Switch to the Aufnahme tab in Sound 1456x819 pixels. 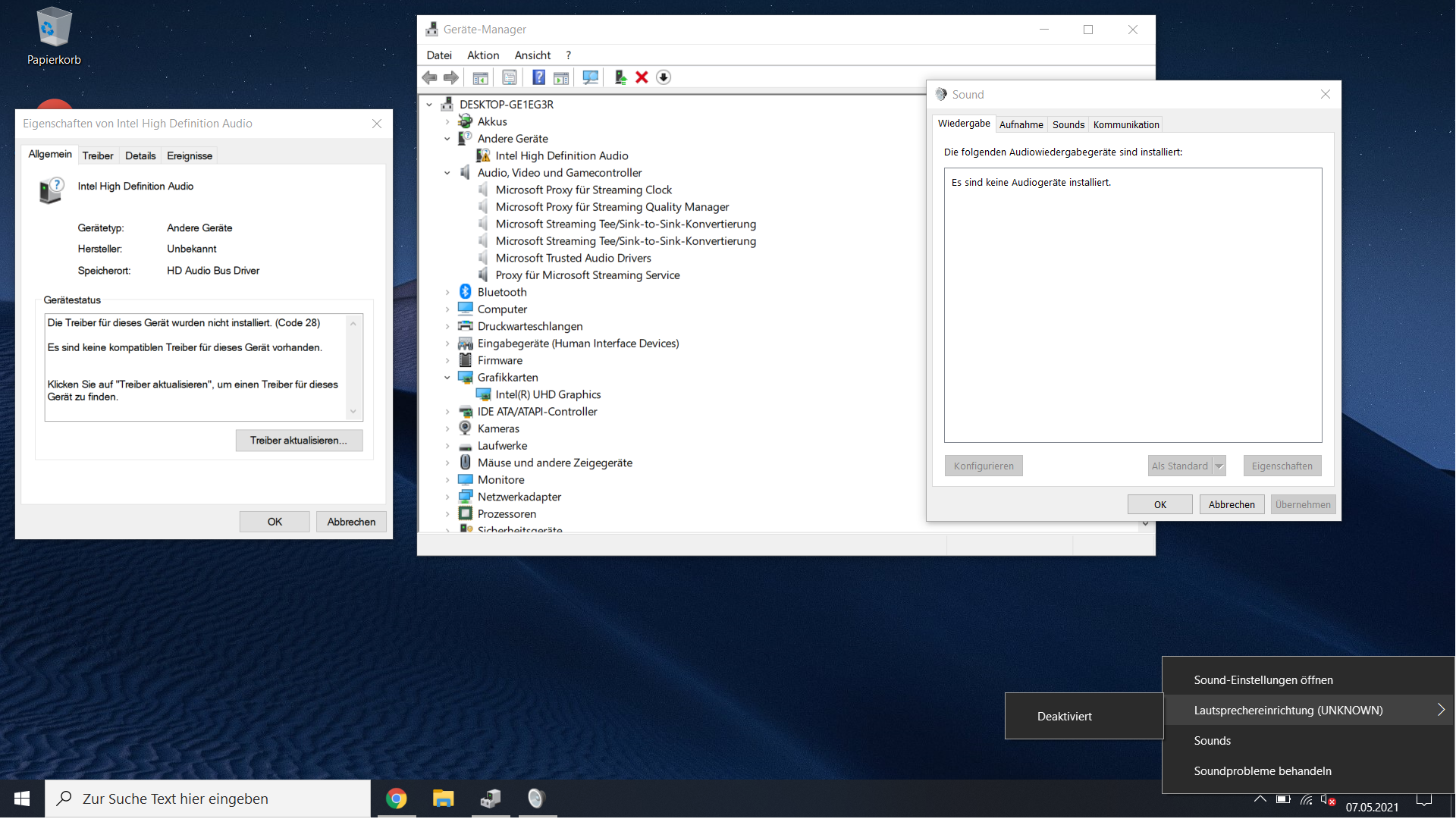click(1021, 124)
